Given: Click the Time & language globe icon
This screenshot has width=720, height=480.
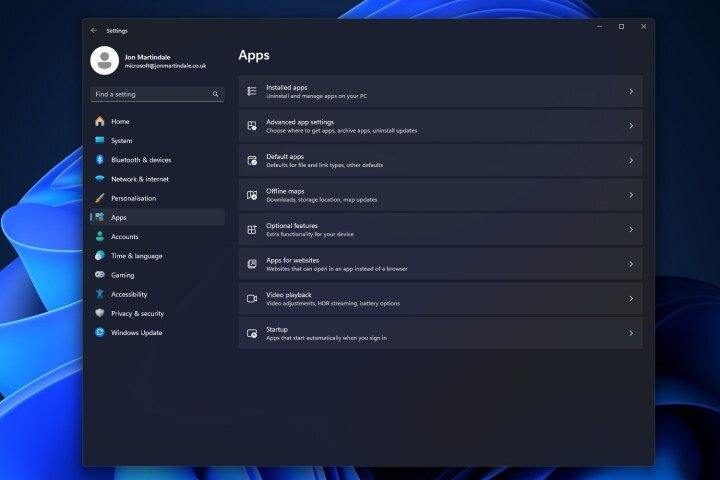Looking at the screenshot, I should tap(100, 255).
